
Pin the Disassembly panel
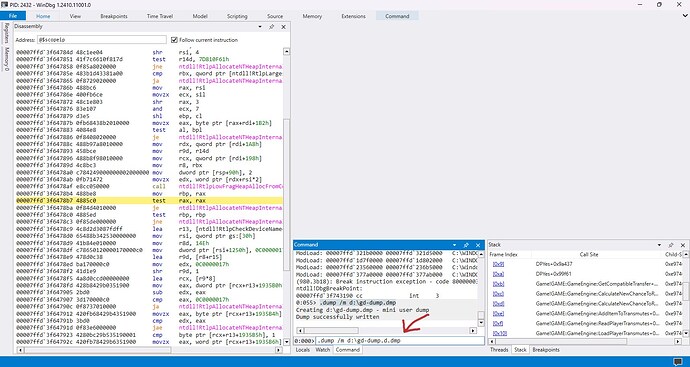[271, 27]
